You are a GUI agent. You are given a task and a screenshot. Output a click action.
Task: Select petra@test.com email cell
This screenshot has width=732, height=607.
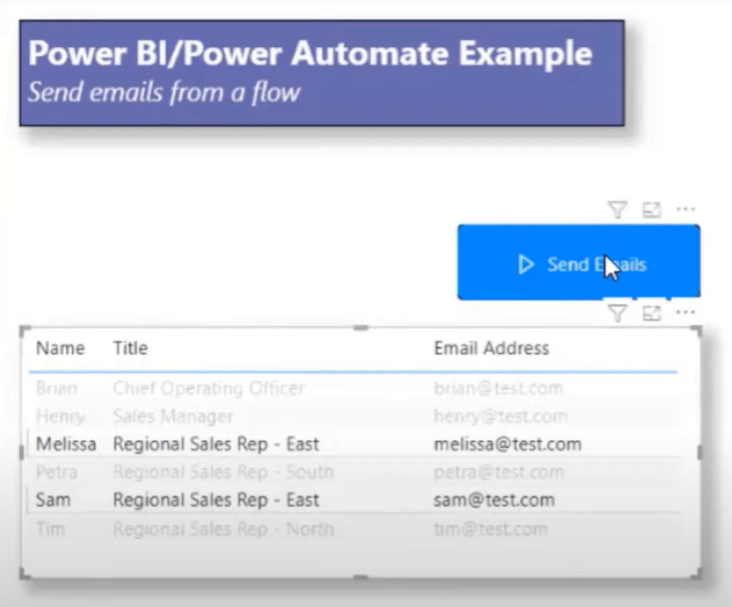[x=499, y=473]
